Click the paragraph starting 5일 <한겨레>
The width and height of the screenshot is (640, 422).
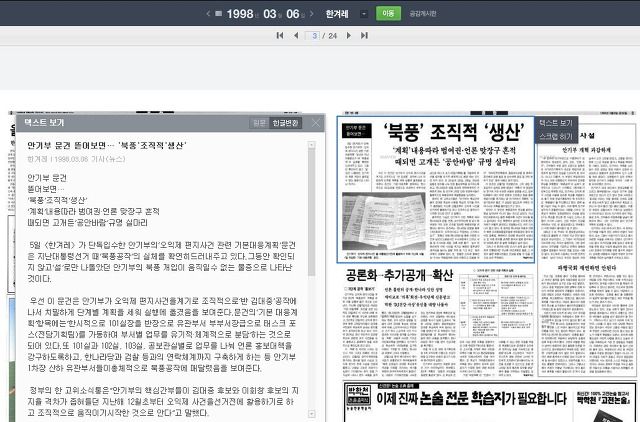162,262
